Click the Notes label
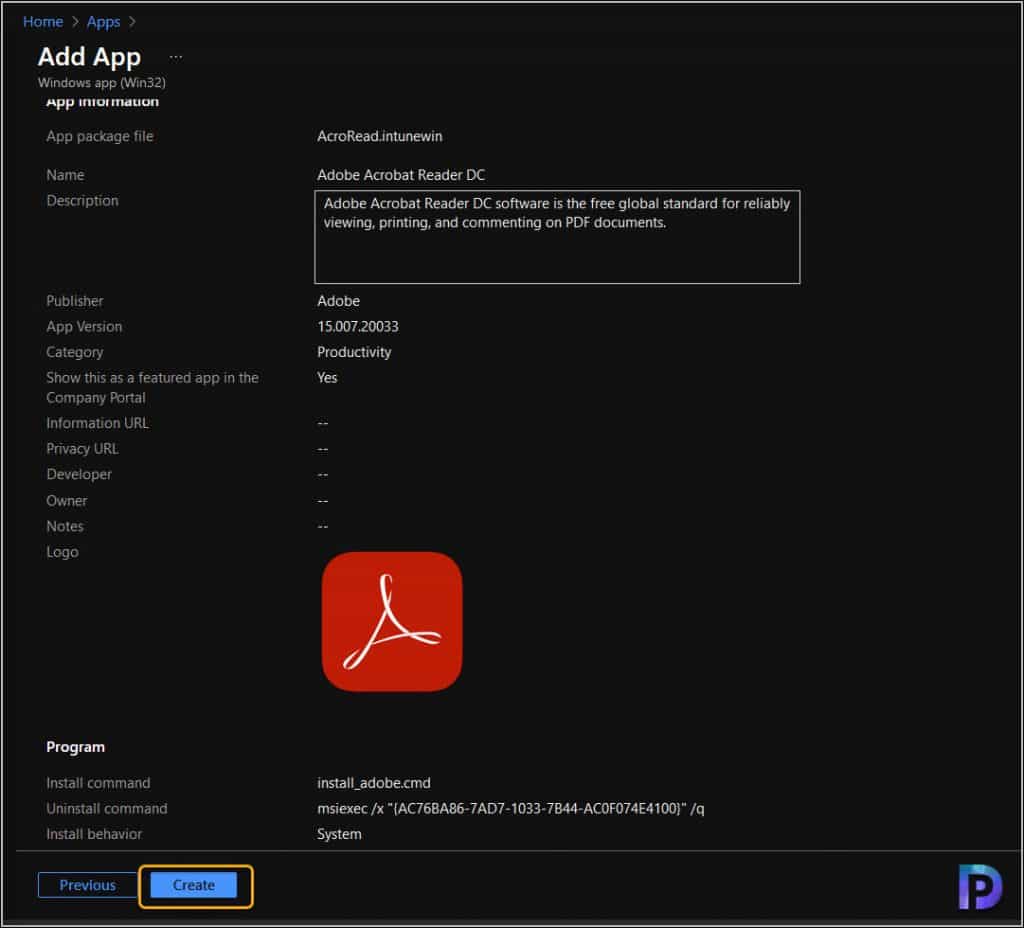This screenshot has height=928, width=1024. pos(65,526)
